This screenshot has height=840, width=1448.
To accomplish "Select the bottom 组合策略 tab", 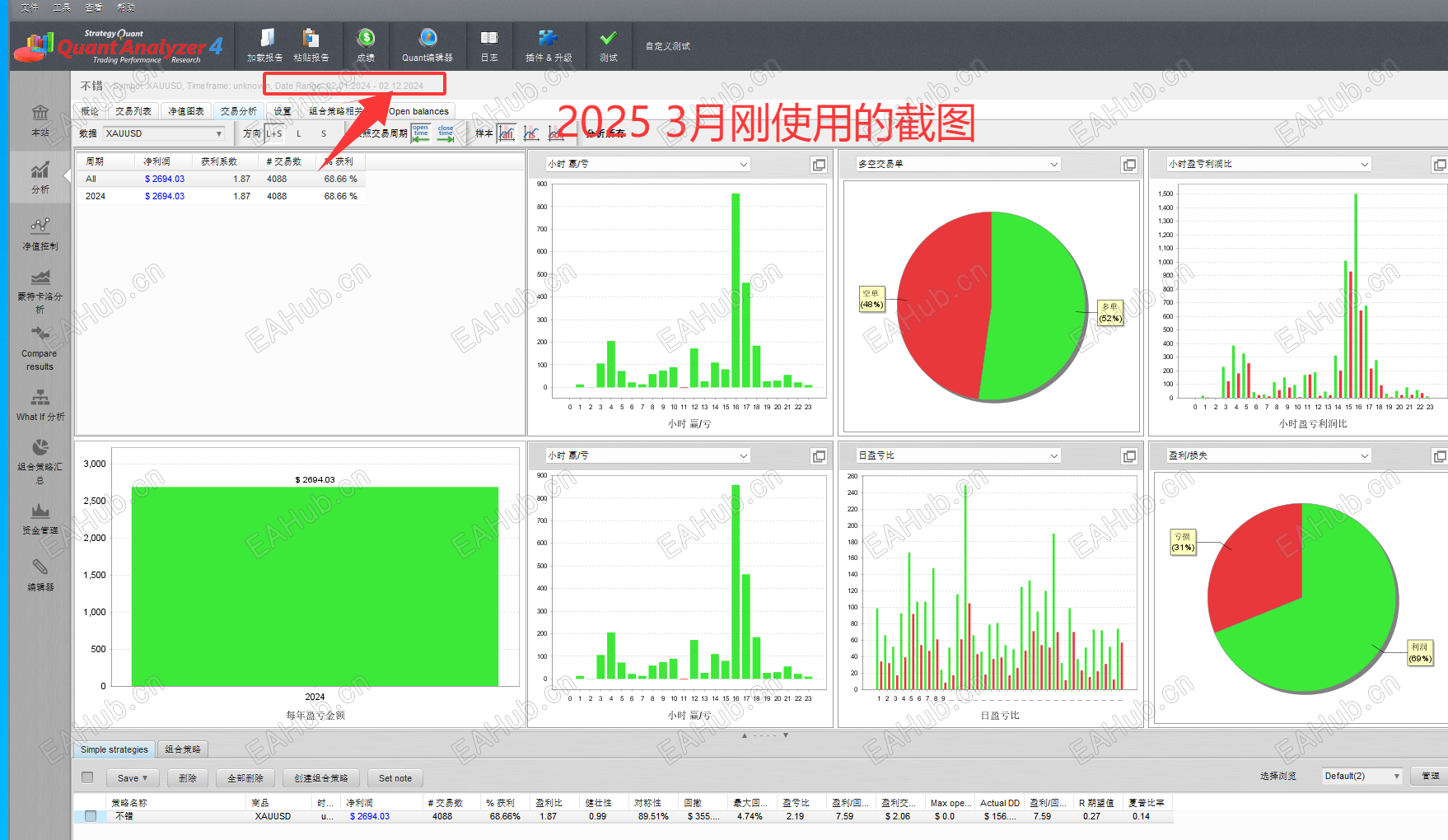I will coord(183,749).
